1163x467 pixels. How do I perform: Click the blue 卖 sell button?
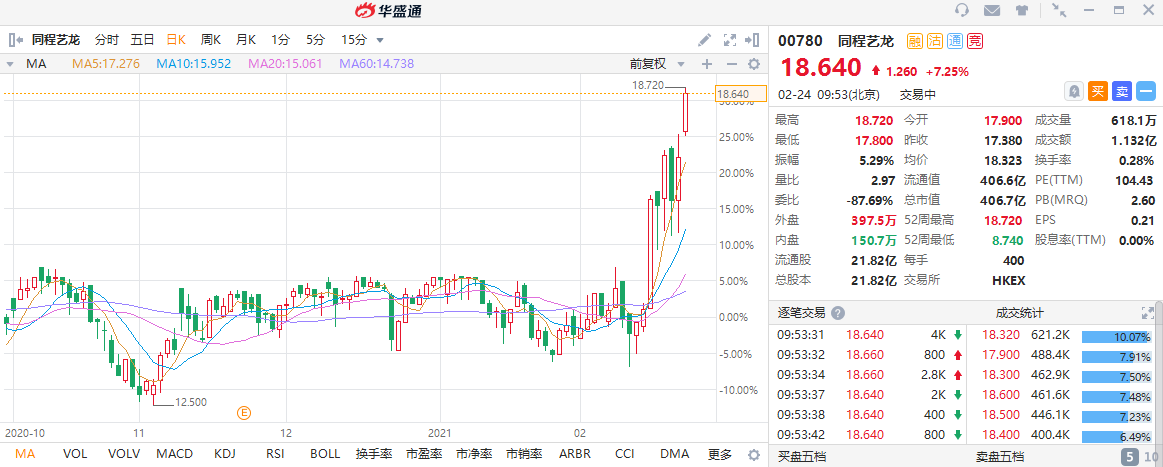[1122, 91]
